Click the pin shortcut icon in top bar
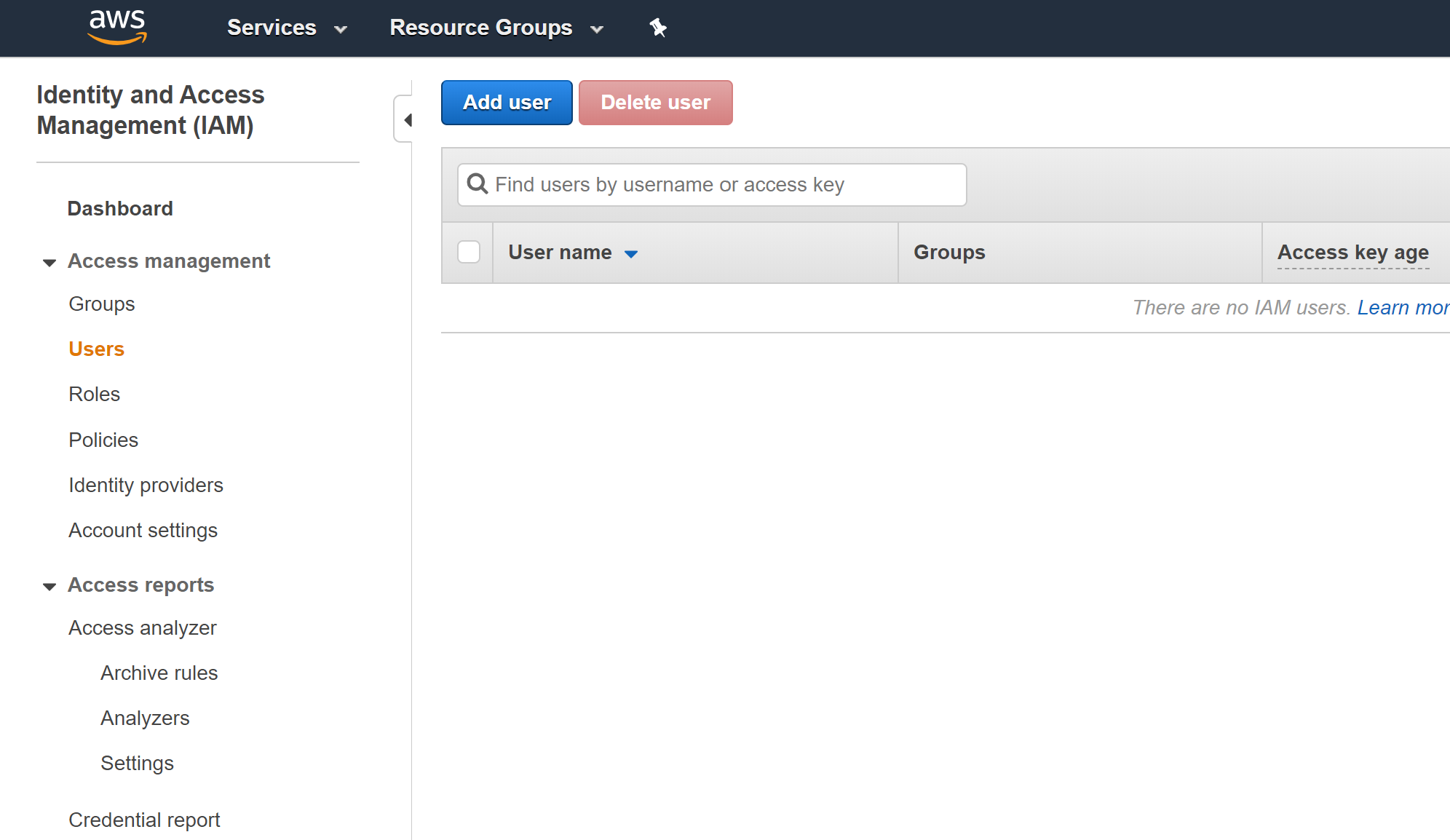 click(x=658, y=28)
